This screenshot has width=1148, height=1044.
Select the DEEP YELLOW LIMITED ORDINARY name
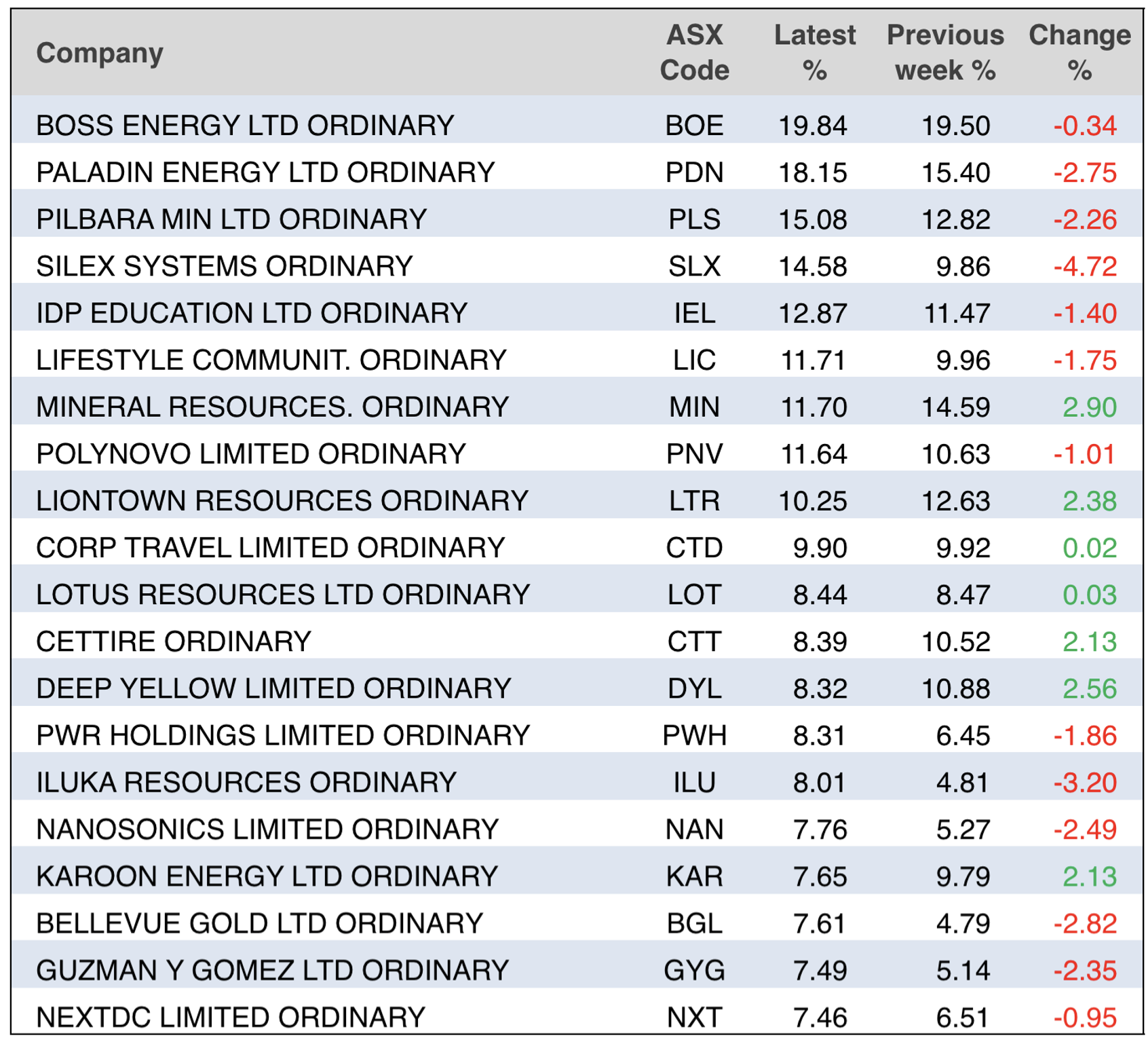pyautogui.click(x=273, y=688)
